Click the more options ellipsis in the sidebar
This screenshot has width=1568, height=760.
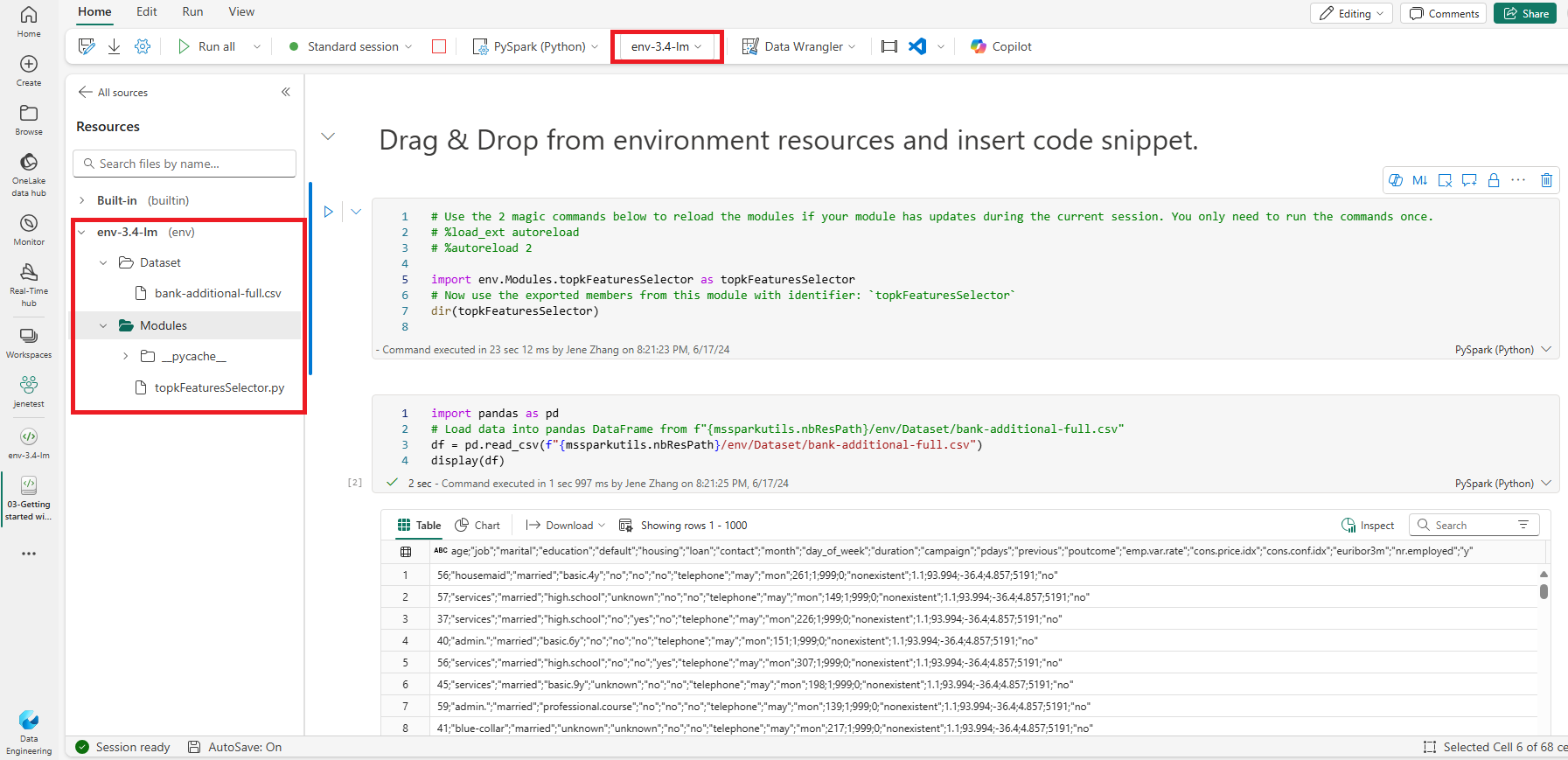29,554
